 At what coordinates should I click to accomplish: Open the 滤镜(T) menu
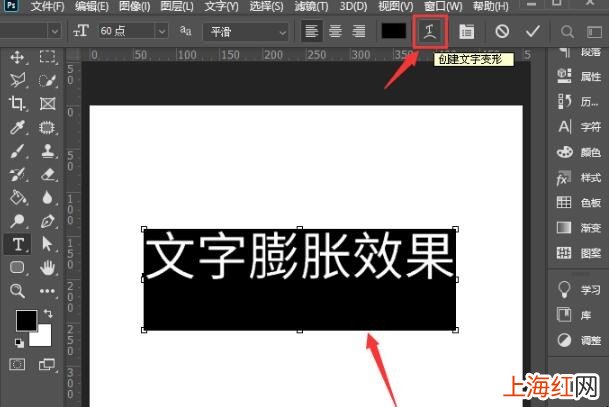(x=311, y=7)
